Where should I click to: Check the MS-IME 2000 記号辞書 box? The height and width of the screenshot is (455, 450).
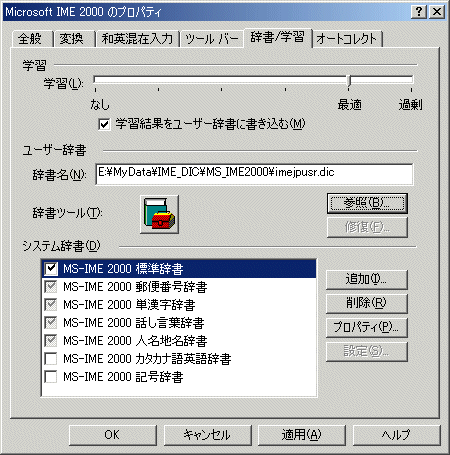pyautogui.click(x=51, y=377)
